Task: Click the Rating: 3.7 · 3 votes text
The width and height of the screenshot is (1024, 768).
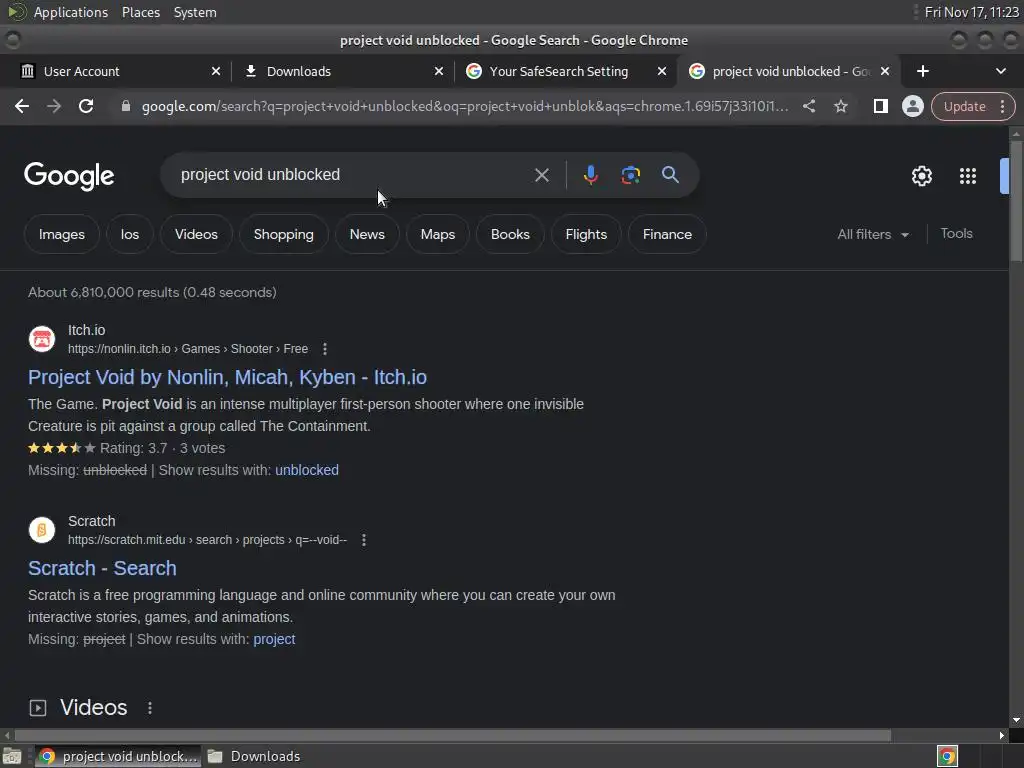Action: coord(162,448)
